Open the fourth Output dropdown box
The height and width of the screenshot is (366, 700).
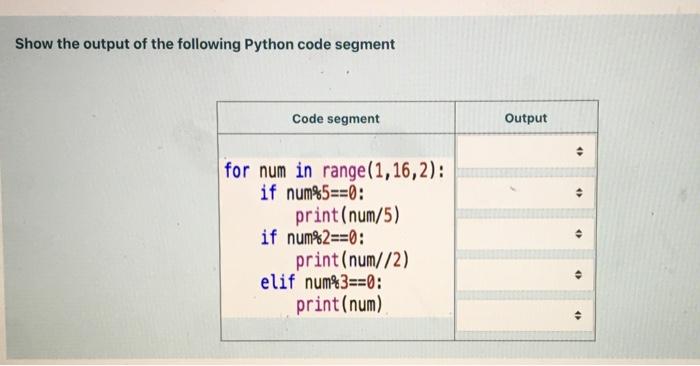(x=526, y=274)
